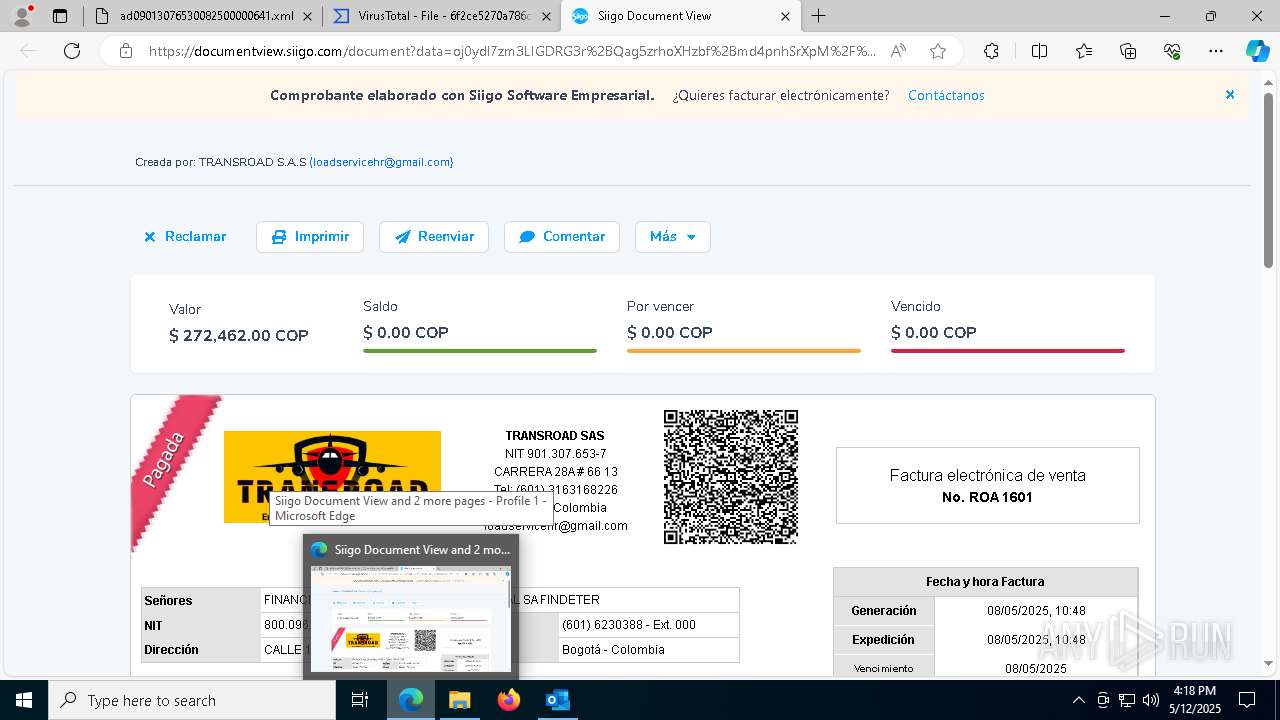Click the TRANSROAD company logo
The height and width of the screenshot is (720, 1280).
pos(332,477)
